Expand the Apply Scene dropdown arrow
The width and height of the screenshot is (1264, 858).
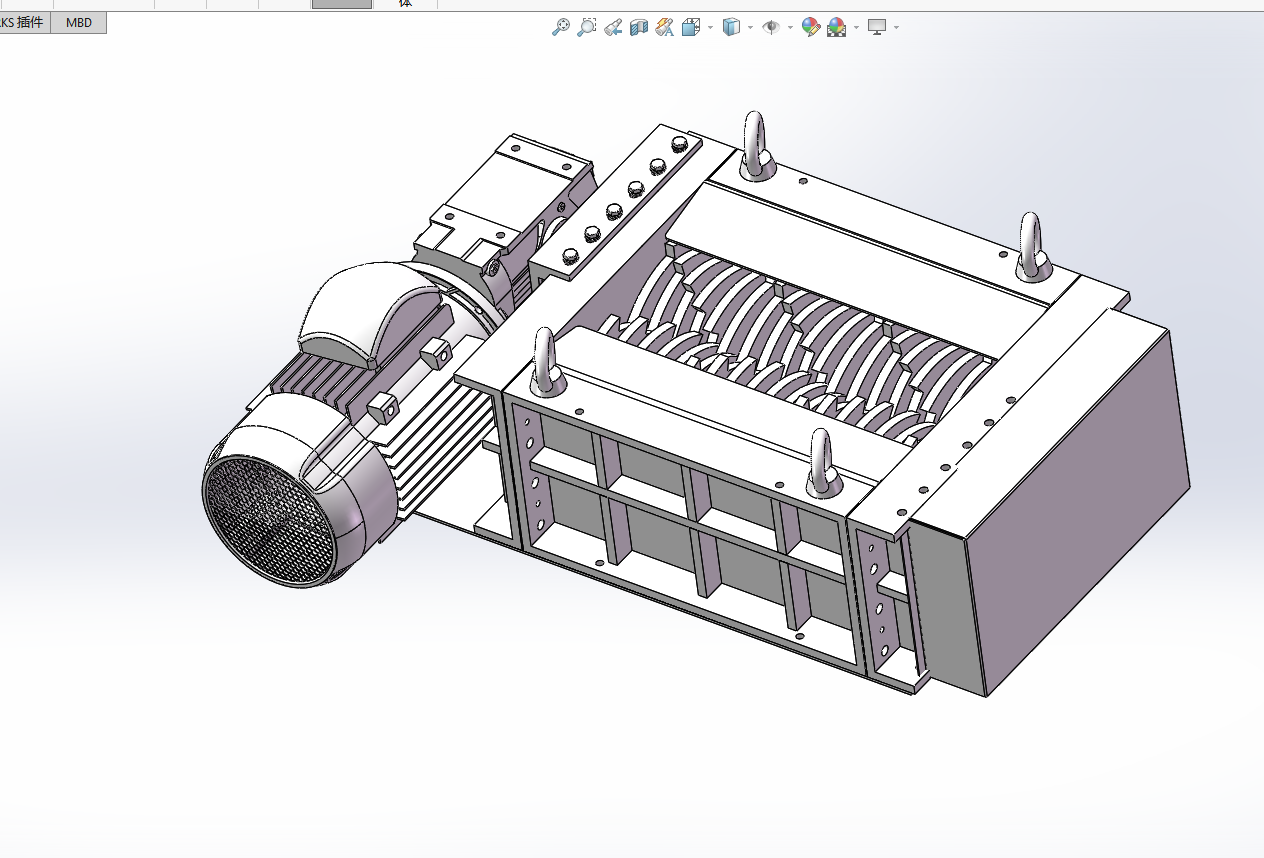point(856,27)
